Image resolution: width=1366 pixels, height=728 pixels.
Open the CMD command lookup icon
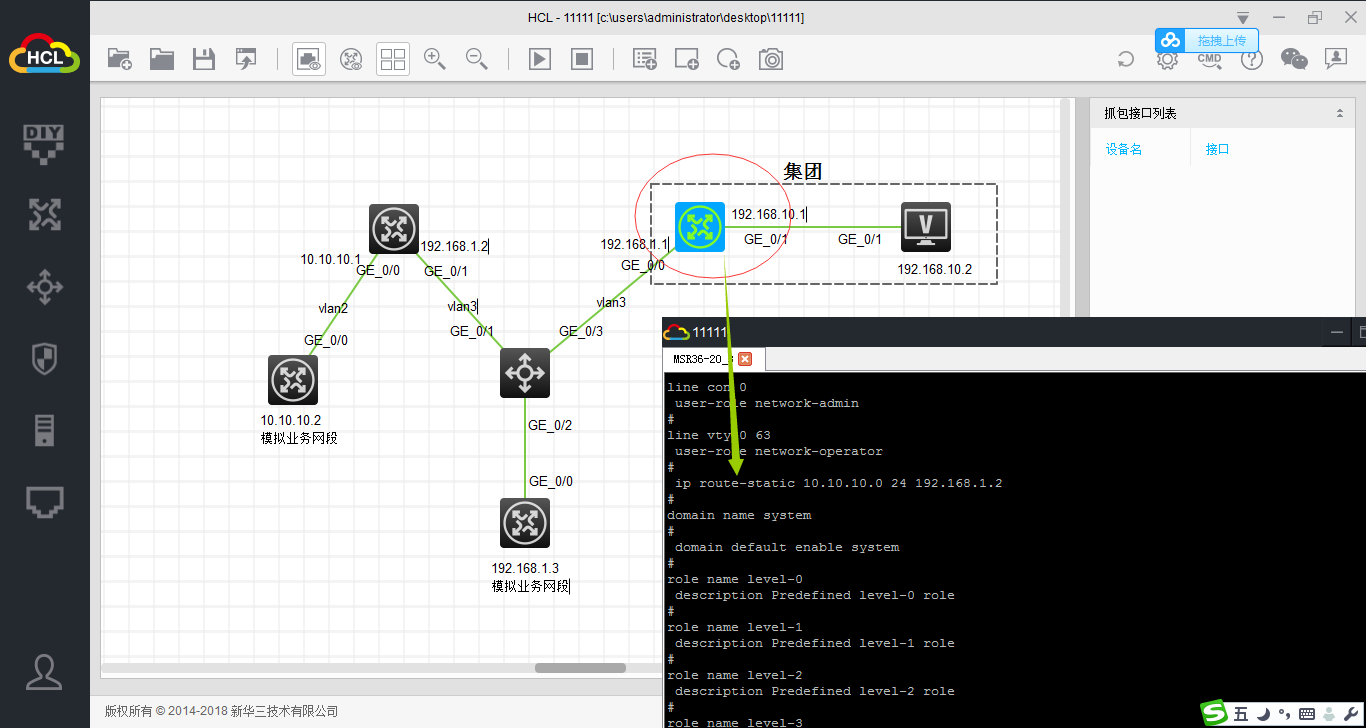click(x=1209, y=59)
